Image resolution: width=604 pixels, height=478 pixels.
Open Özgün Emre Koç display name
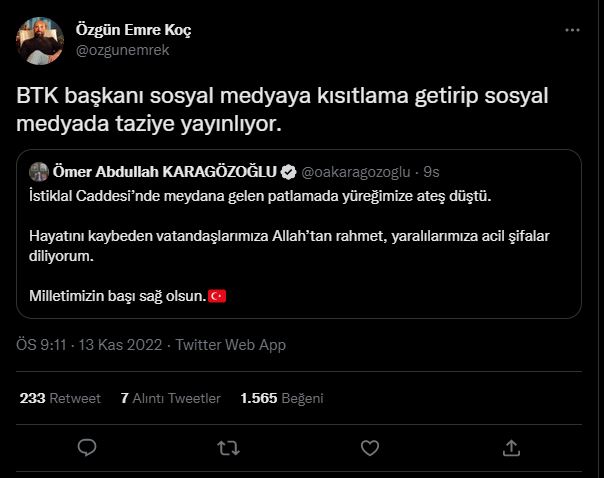pos(133,29)
